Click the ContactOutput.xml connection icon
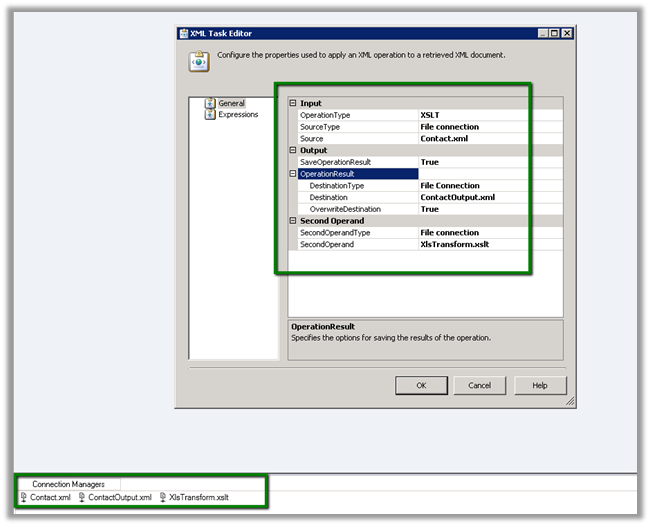This screenshot has width=650, height=526. pos(82,497)
